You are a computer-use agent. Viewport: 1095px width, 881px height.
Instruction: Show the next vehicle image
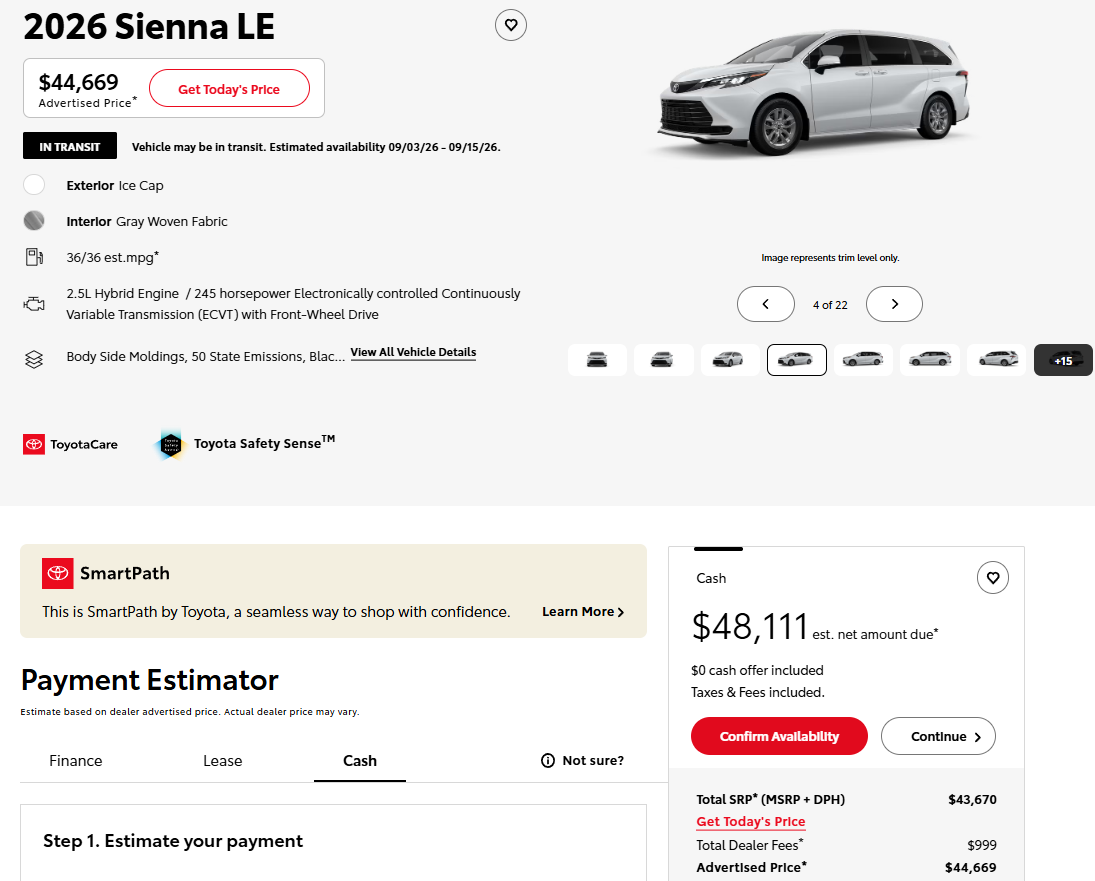point(894,304)
